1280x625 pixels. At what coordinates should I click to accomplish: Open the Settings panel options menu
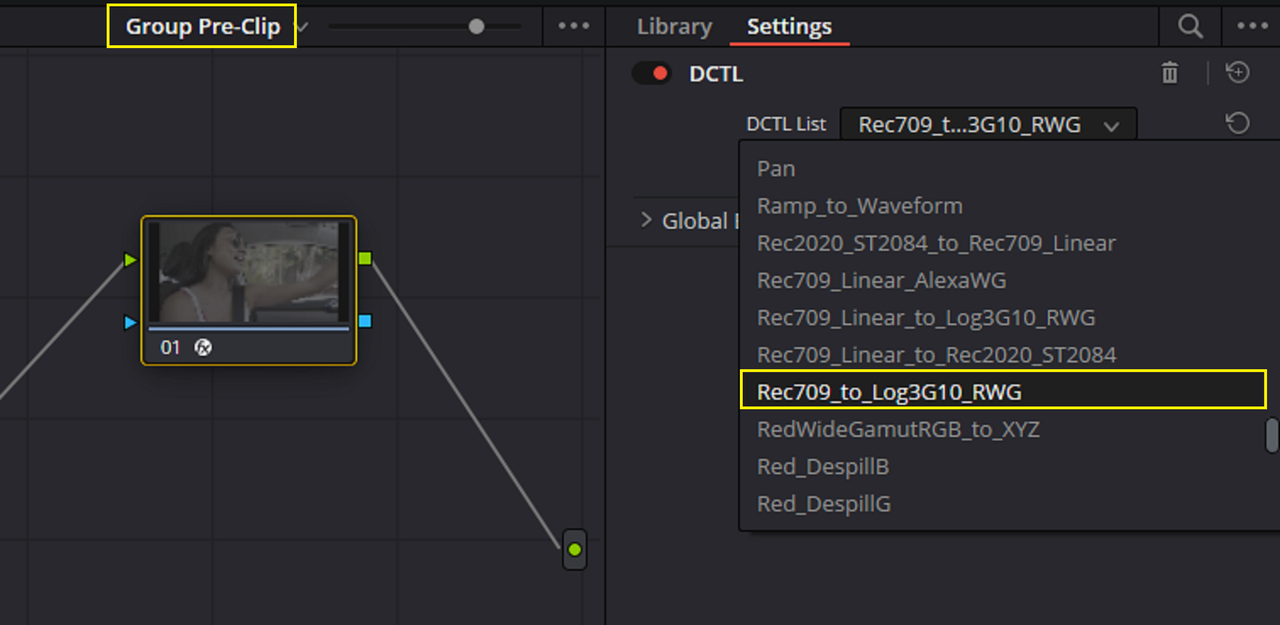click(1252, 26)
